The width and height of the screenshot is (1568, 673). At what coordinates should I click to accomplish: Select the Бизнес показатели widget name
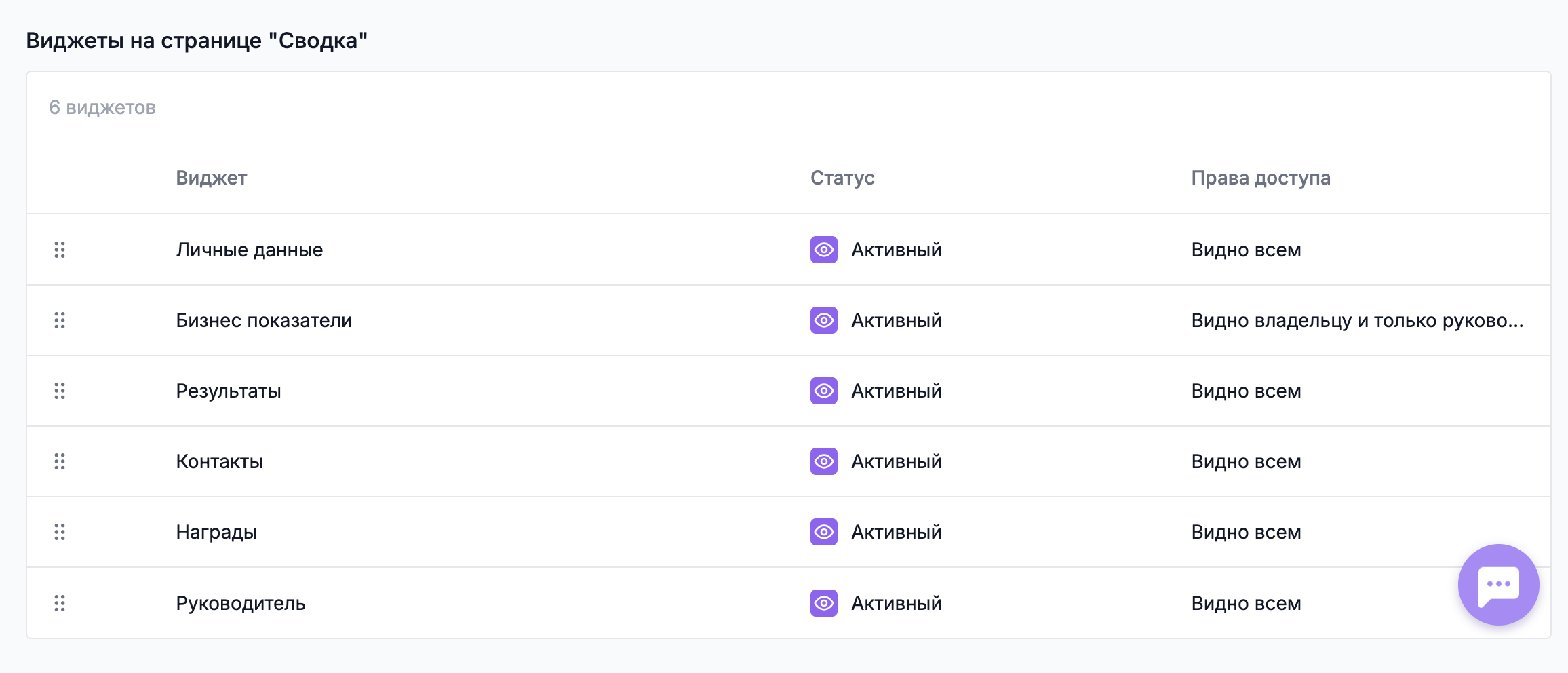point(264,320)
